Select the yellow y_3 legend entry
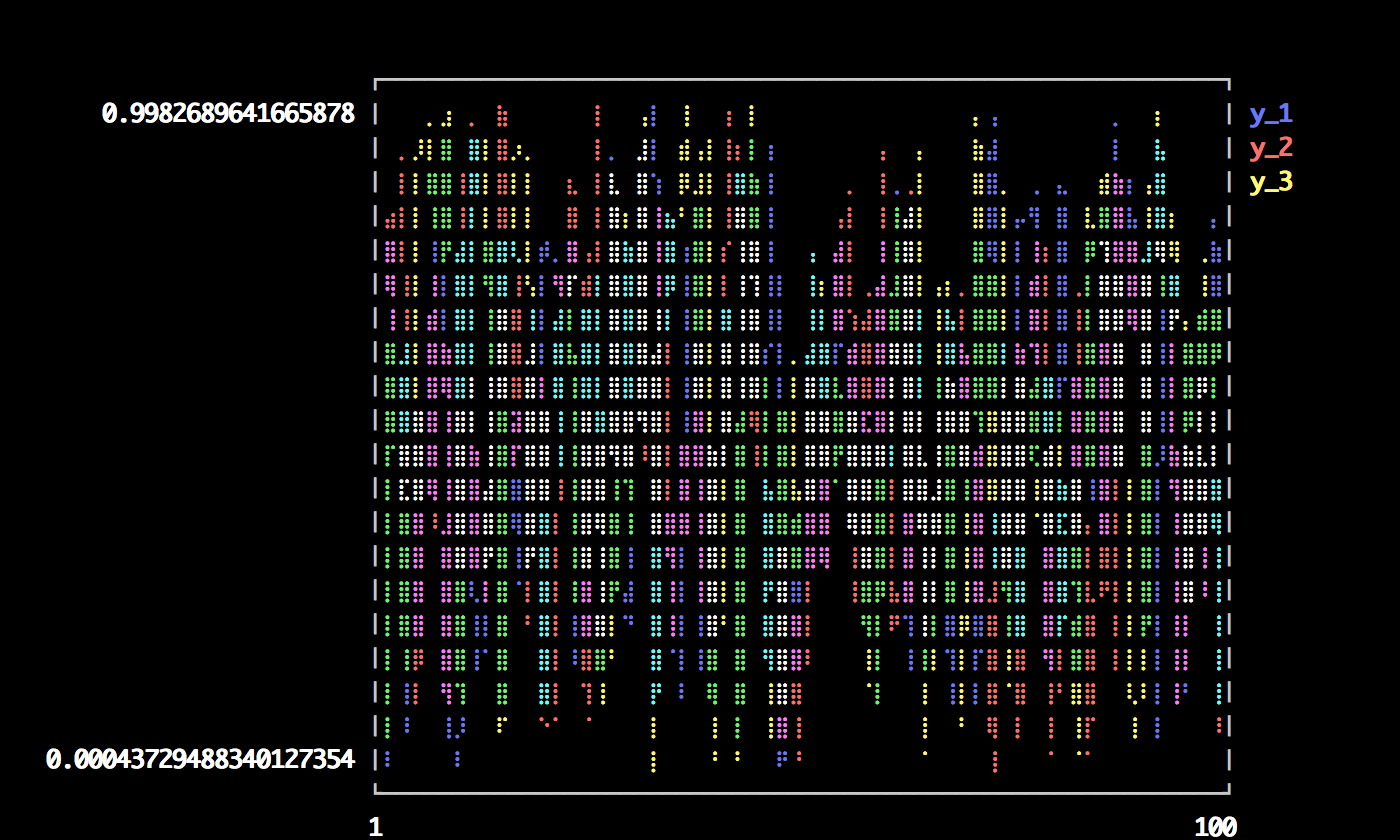This screenshot has height=840, width=1400. pyautogui.click(x=1270, y=182)
